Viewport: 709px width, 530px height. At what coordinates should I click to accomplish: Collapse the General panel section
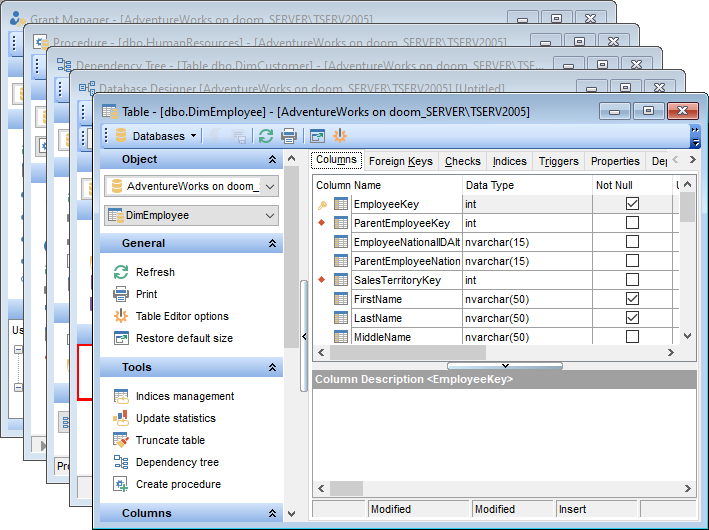[273, 243]
